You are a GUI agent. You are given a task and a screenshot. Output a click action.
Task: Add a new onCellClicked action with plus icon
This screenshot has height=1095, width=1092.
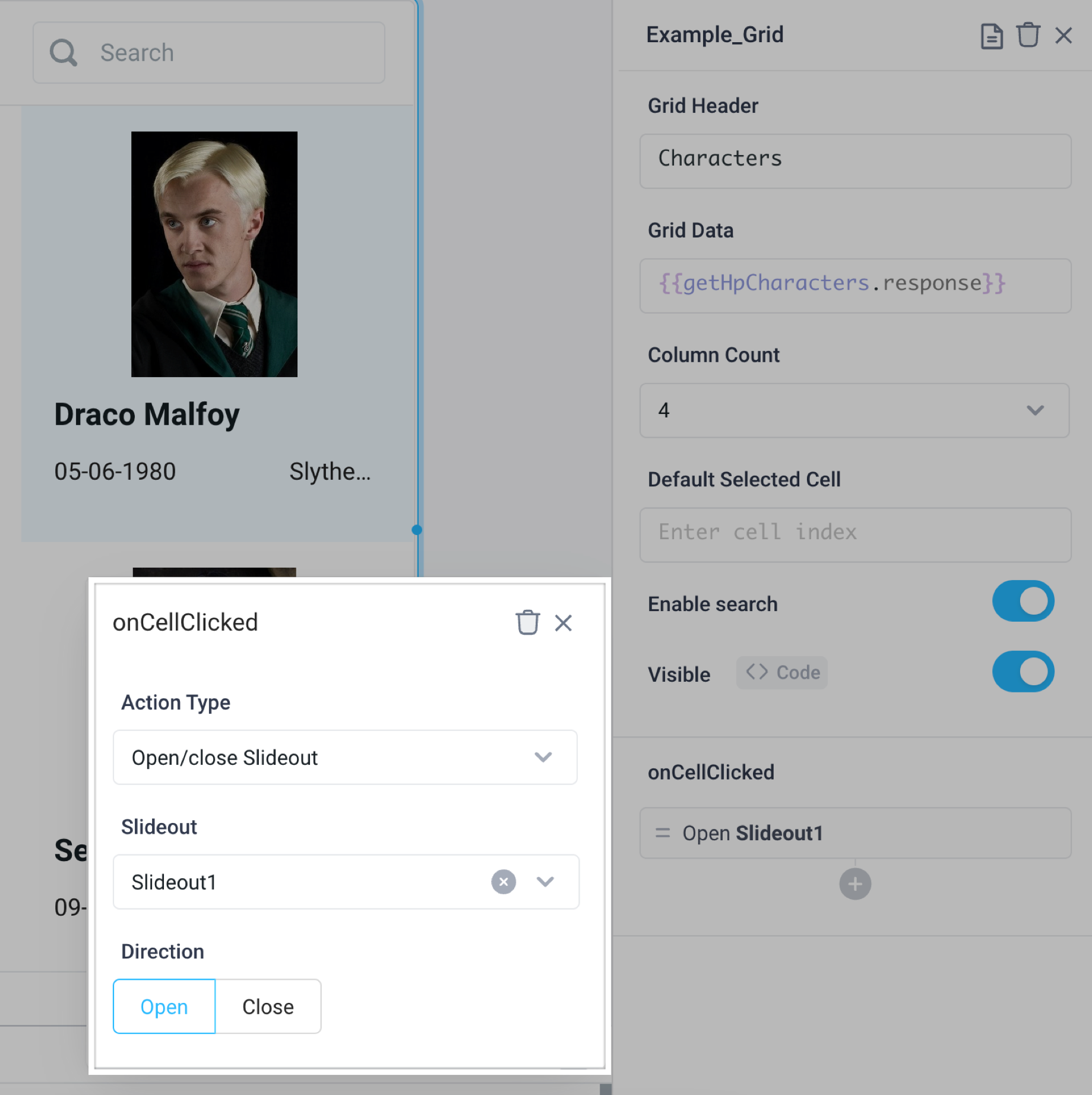854,884
